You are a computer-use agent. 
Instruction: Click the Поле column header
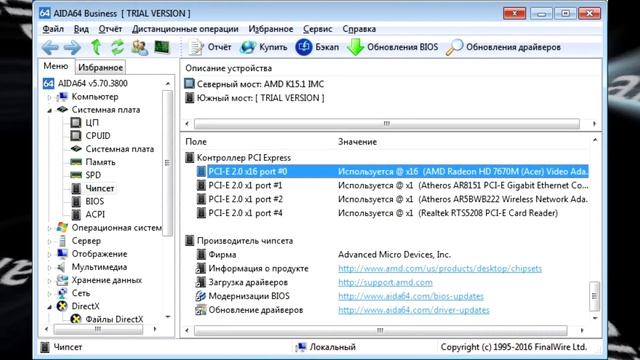[196, 142]
